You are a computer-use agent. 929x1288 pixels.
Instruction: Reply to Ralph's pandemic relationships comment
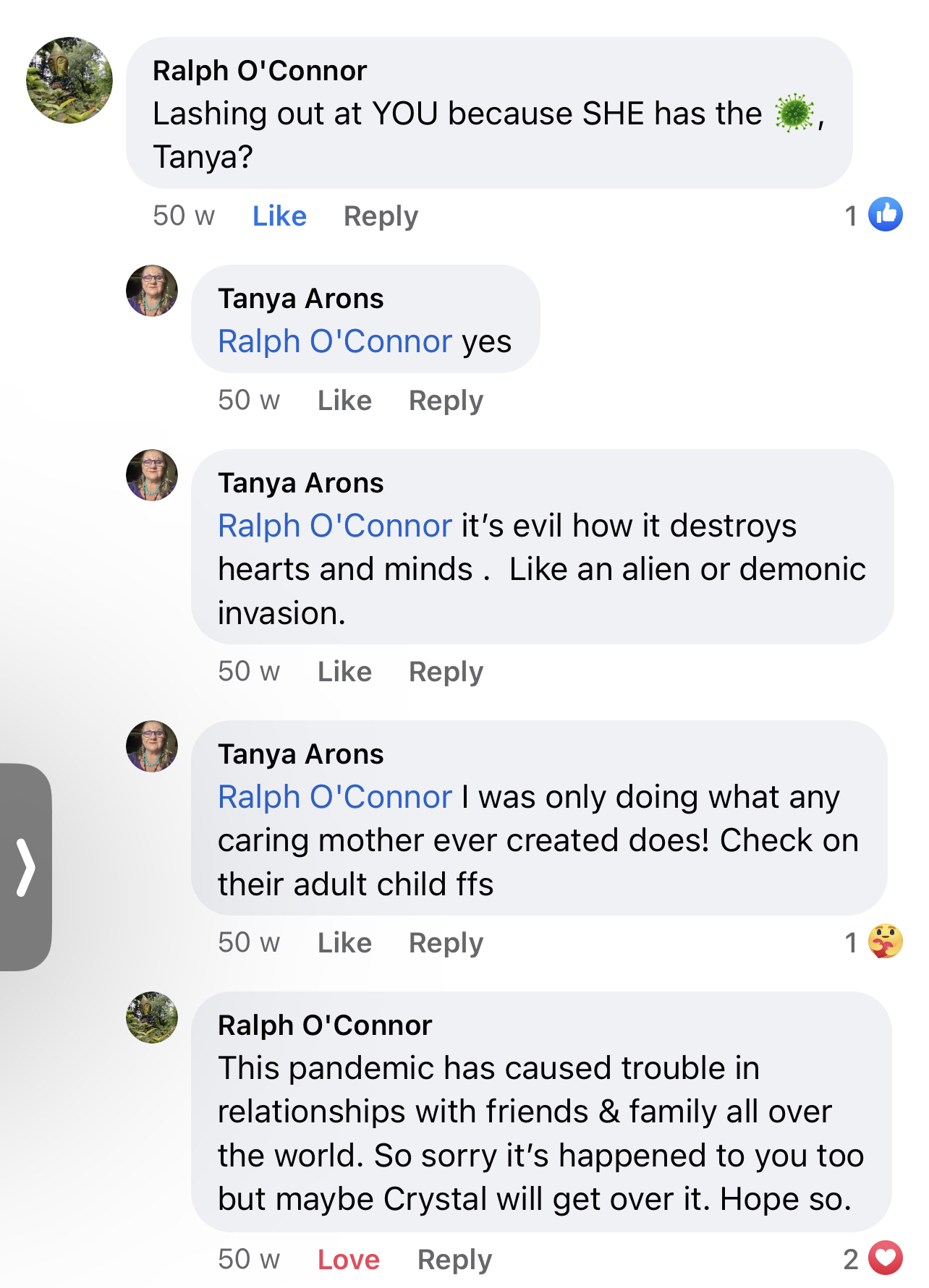click(x=455, y=1260)
